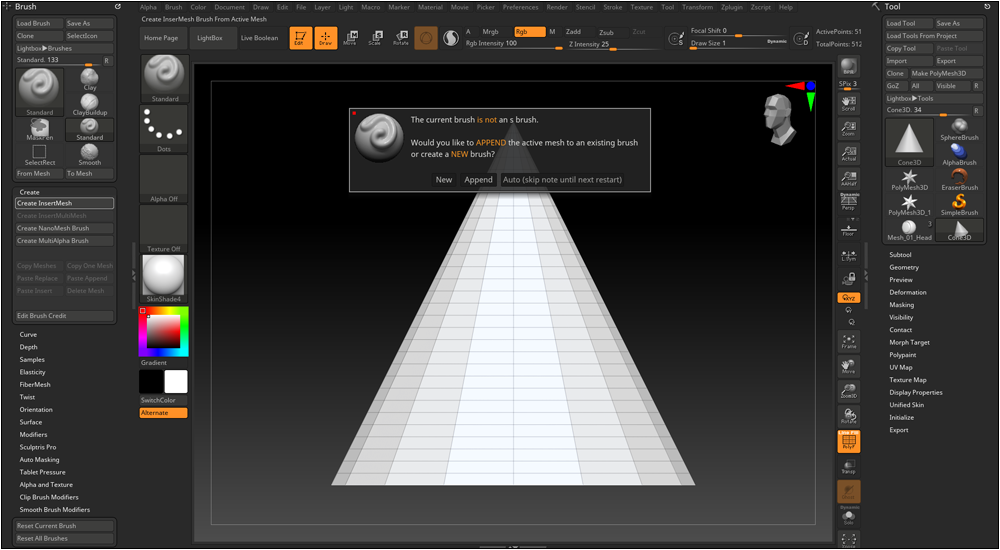The height and width of the screenshot is (550, 1000).
Task: Select the Rotate transform tool
Action: (x=400, y=38)
